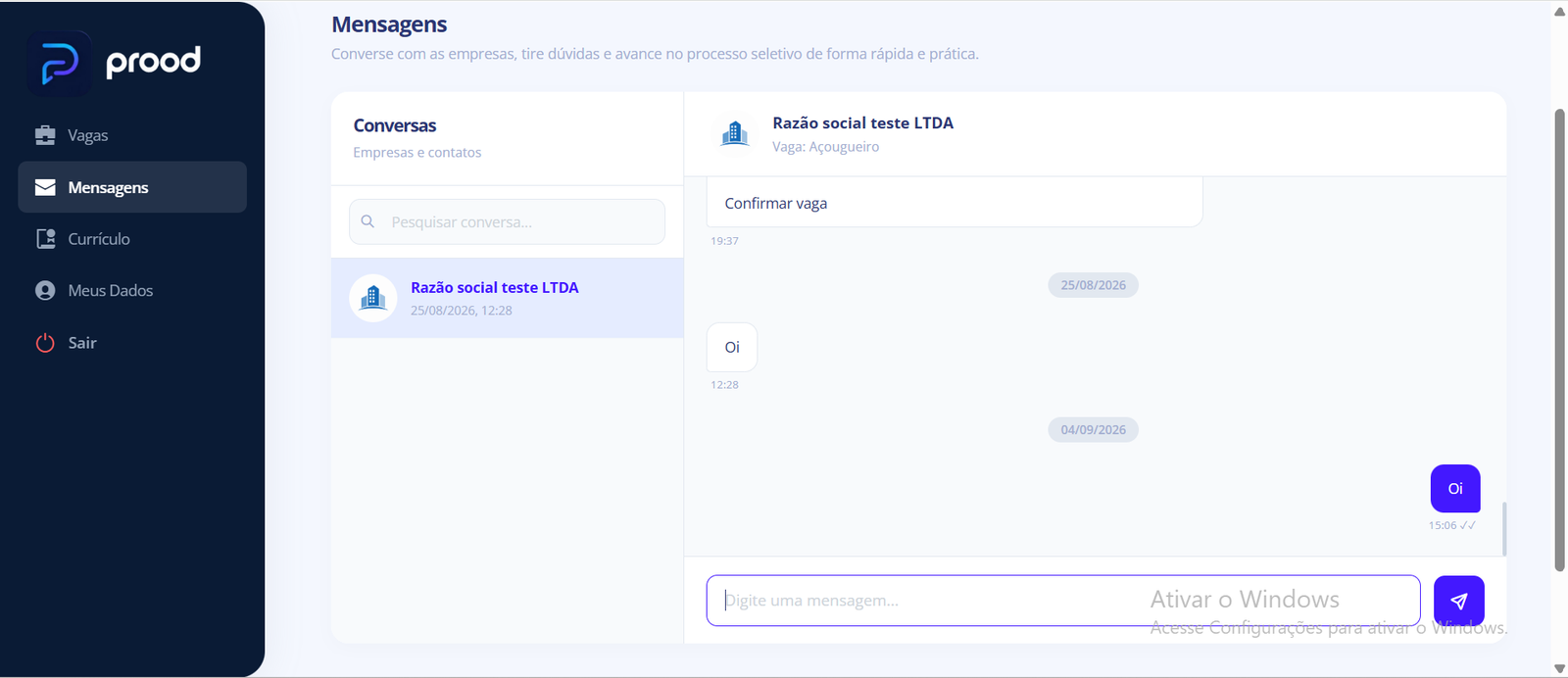Click the page scroll up arrow
The height and width of the screenshot is (678, 1568).
coord(1559,11)
